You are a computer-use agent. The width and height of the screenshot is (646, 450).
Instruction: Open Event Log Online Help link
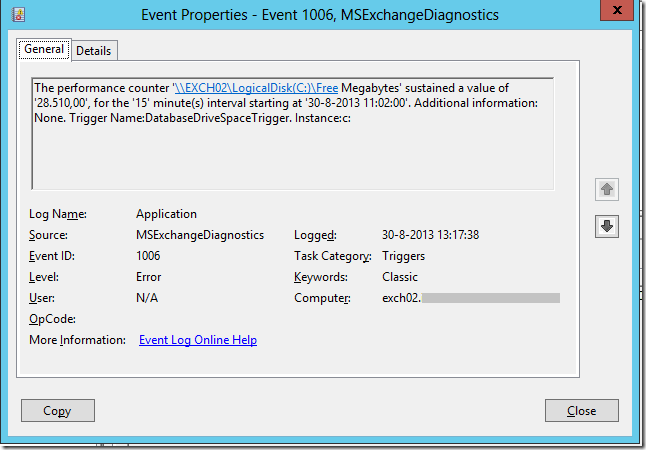click(198, 340)
